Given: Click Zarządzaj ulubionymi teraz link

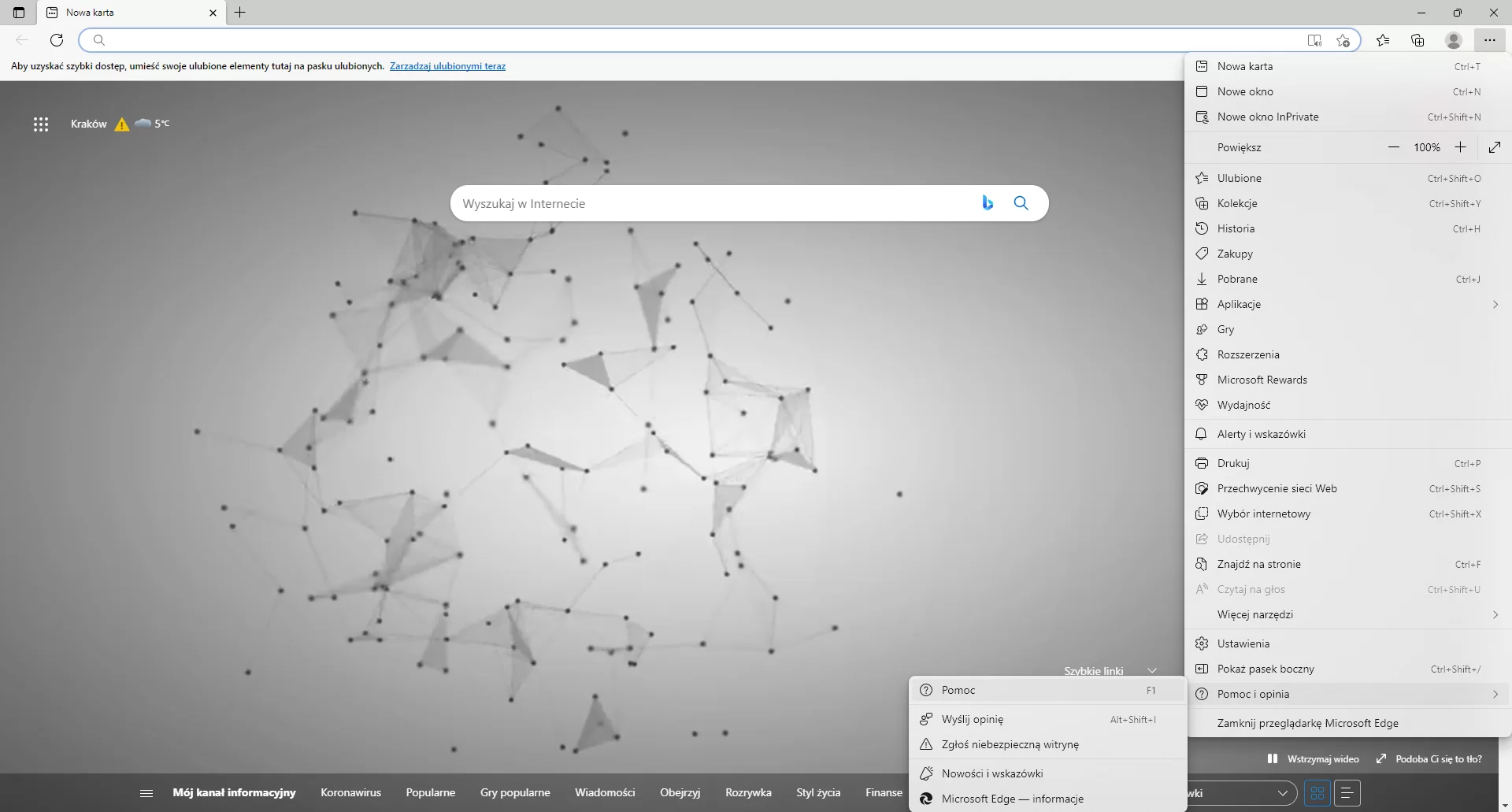Looking at the screenshot, I should [x=447, y=66].
